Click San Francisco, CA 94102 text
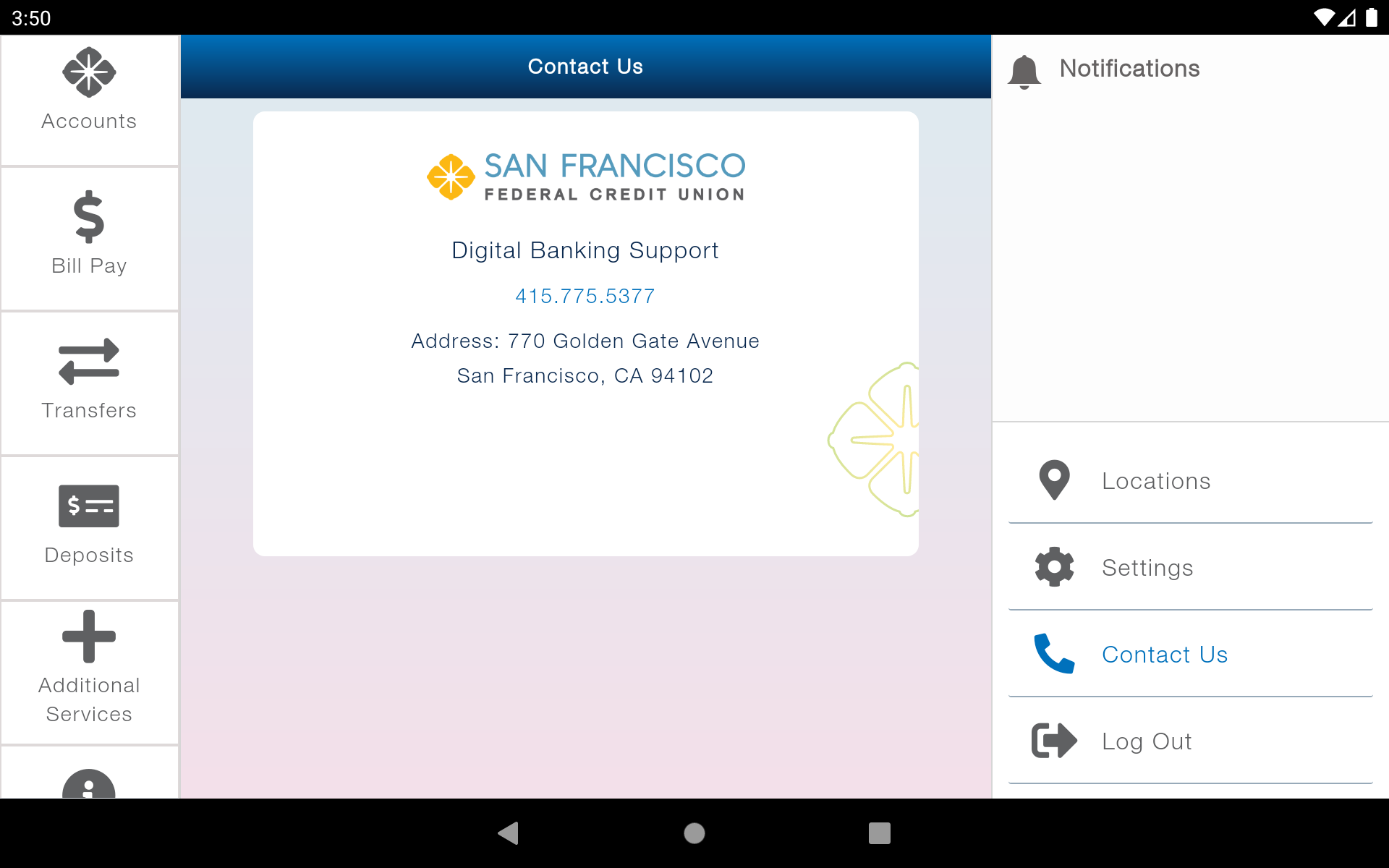 point(585,375)
